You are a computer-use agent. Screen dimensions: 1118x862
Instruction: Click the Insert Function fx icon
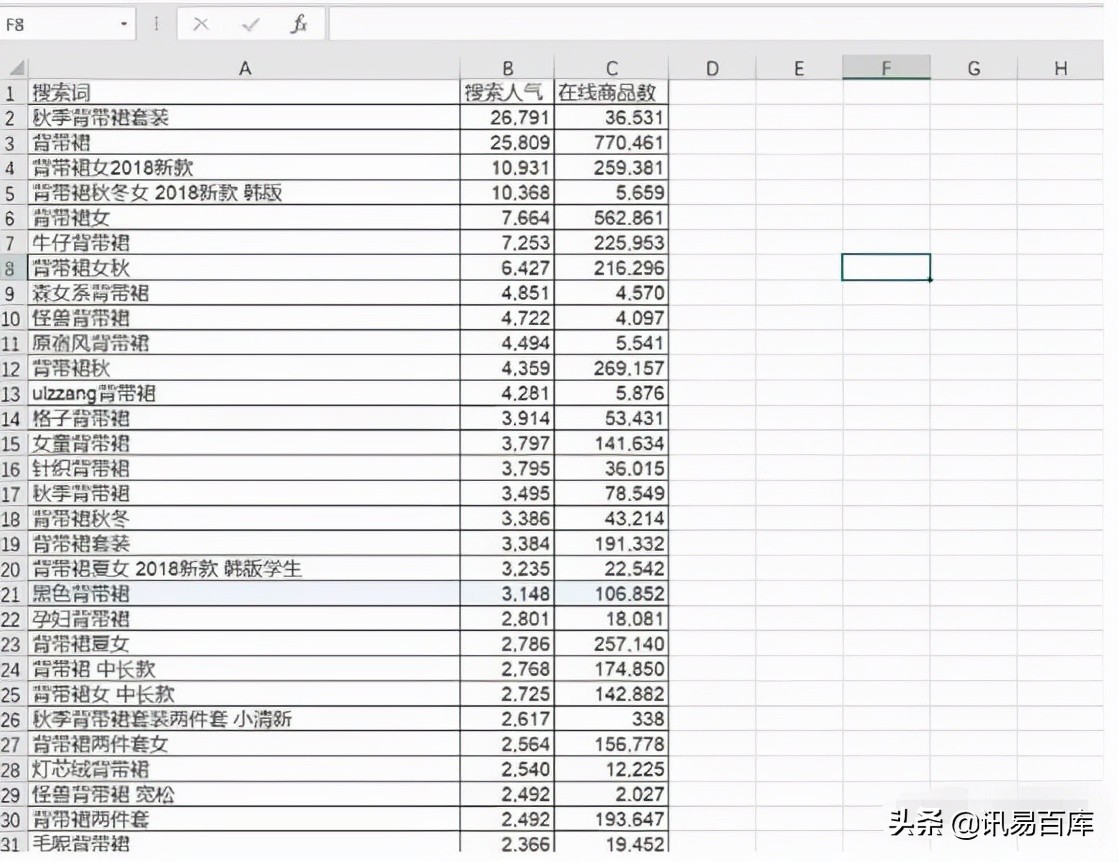[300, 24]
